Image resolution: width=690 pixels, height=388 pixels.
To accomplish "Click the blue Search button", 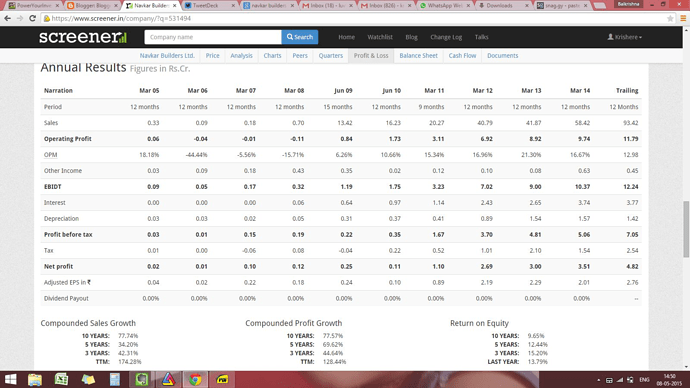I will point(300,37).
